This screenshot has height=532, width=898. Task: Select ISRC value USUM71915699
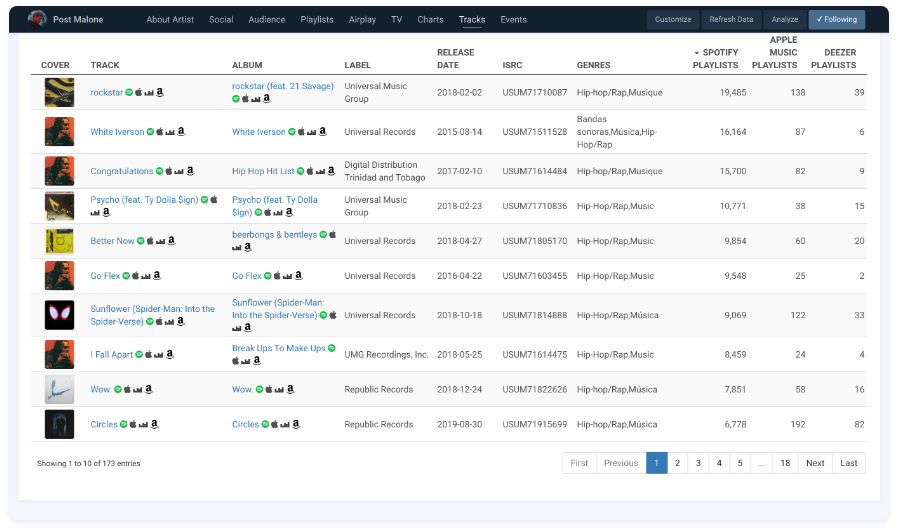point(535,424)
